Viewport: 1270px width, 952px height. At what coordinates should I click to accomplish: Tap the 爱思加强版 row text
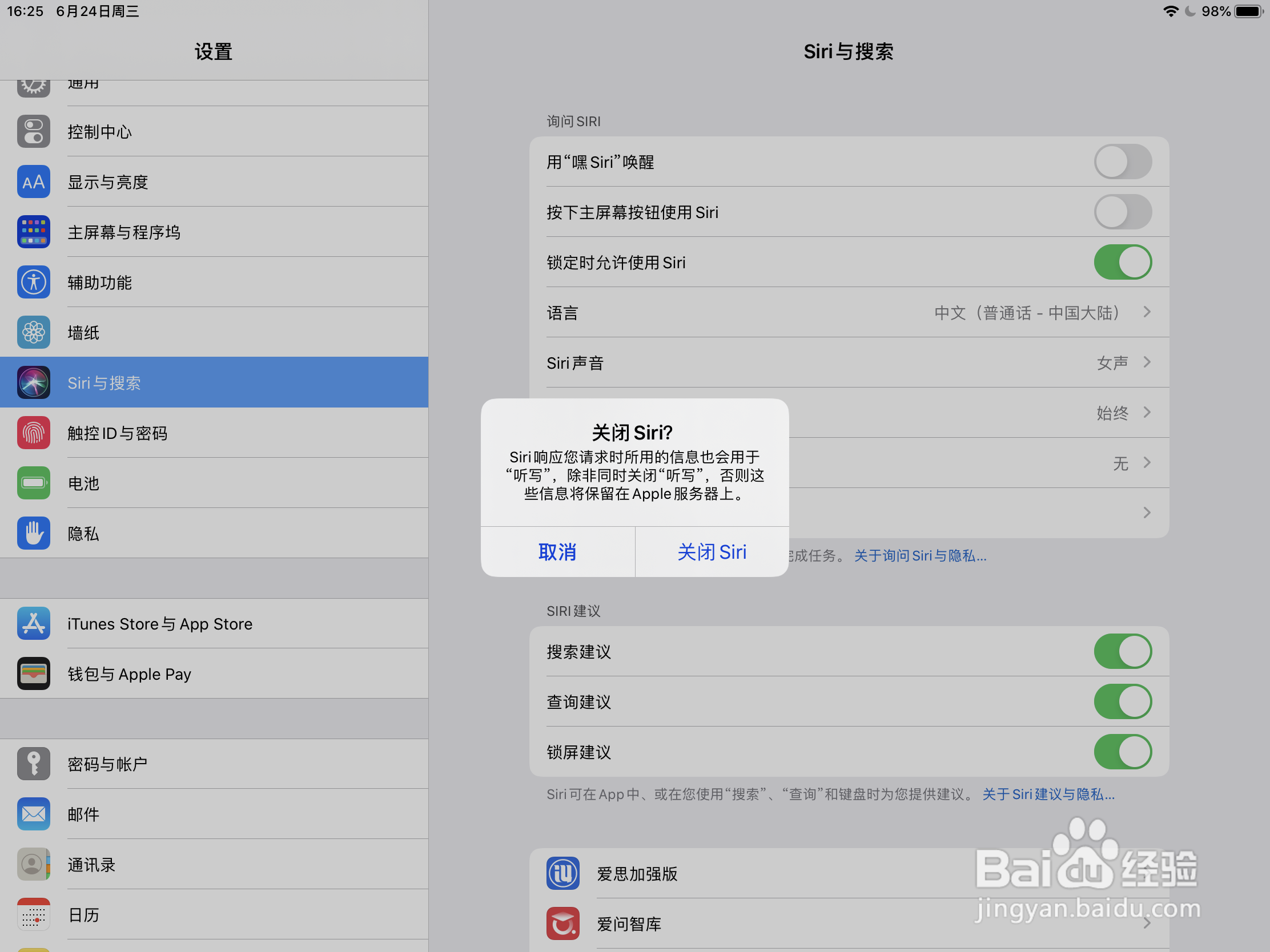coord(637,874)
